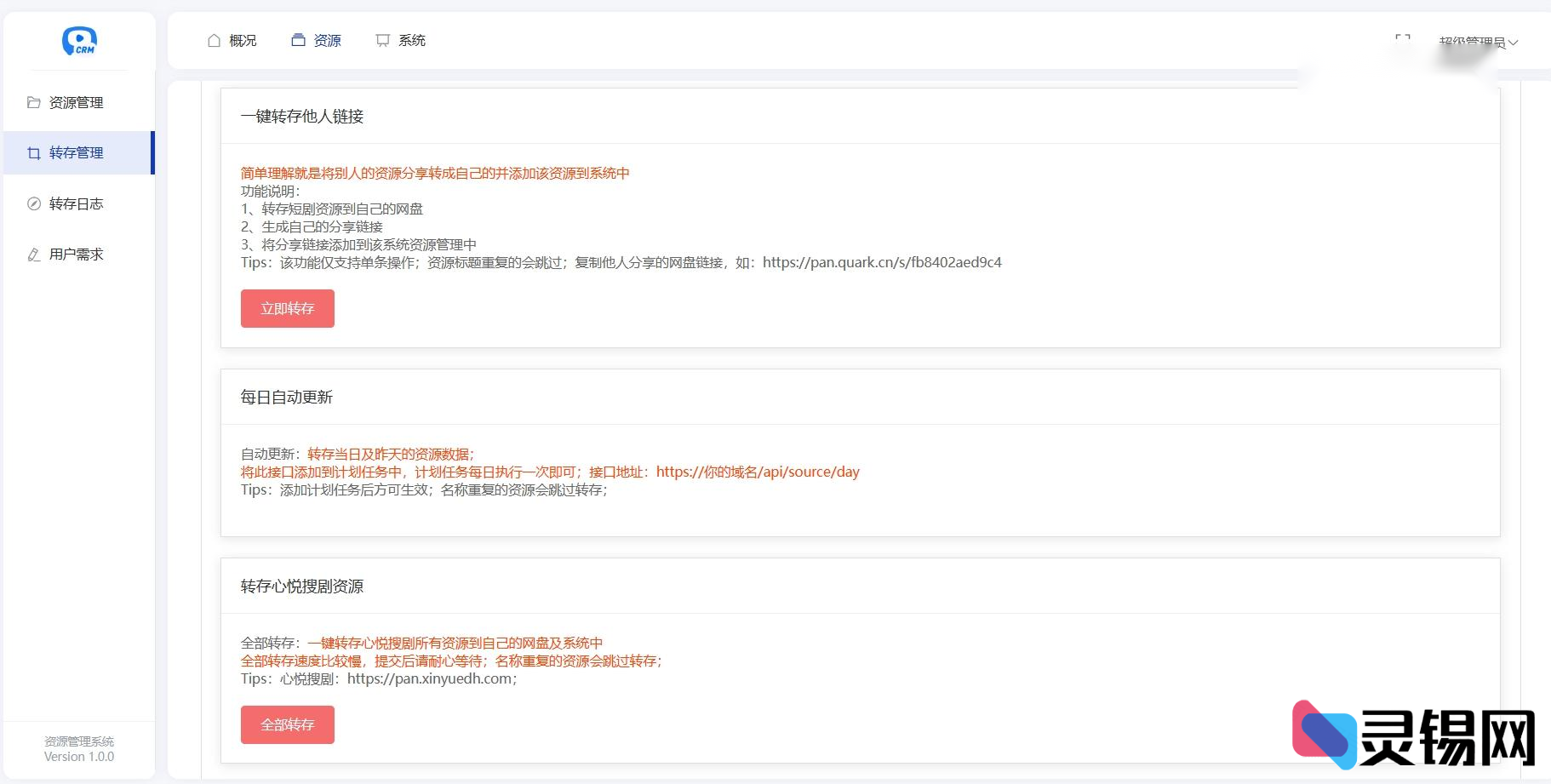Open the 资源管理 sidebar entry
Screen dimensions: 1551x784
(x=75, y=102)
